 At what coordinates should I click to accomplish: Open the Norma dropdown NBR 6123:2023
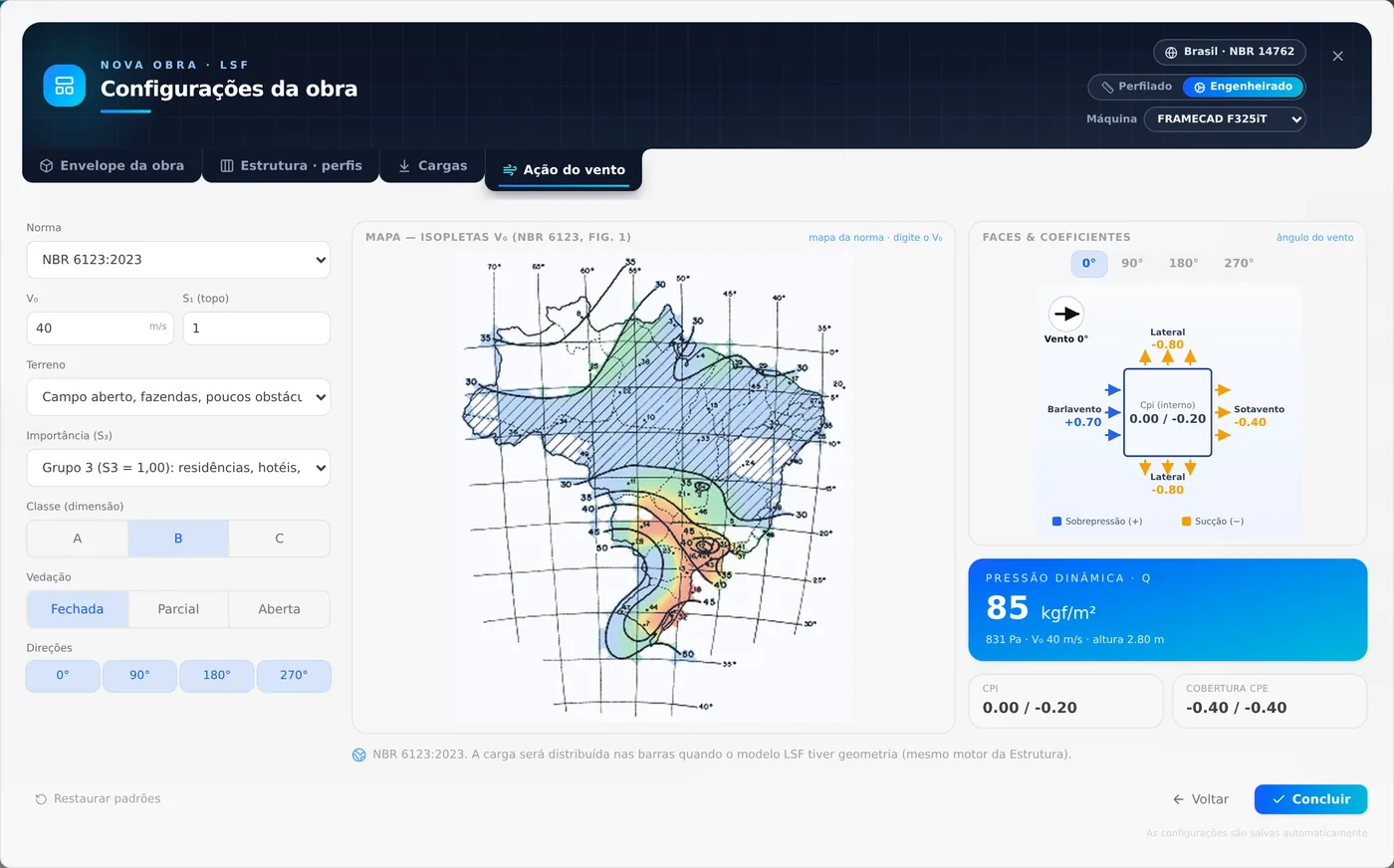click(x=178, y=260)
